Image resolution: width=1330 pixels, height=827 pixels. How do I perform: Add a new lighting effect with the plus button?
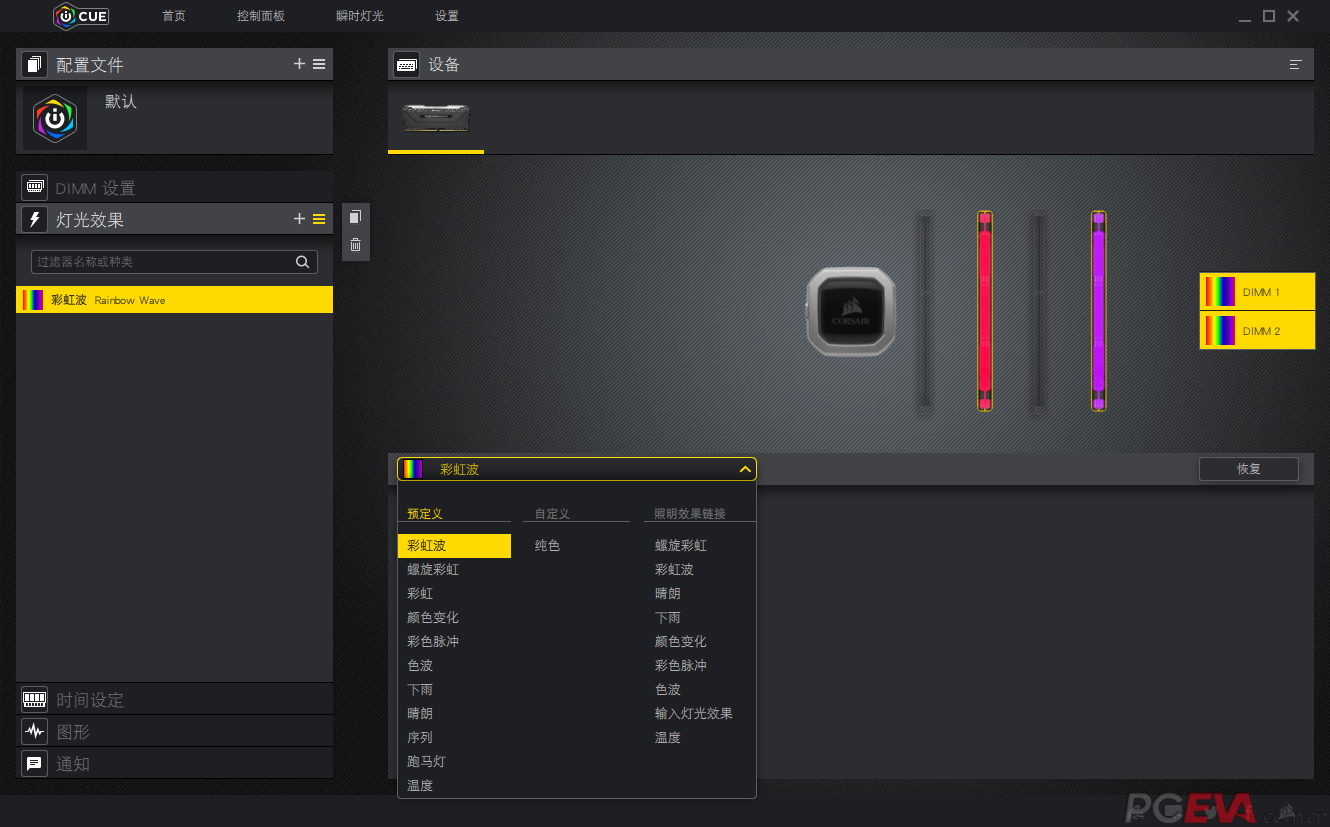click(298, 219)
